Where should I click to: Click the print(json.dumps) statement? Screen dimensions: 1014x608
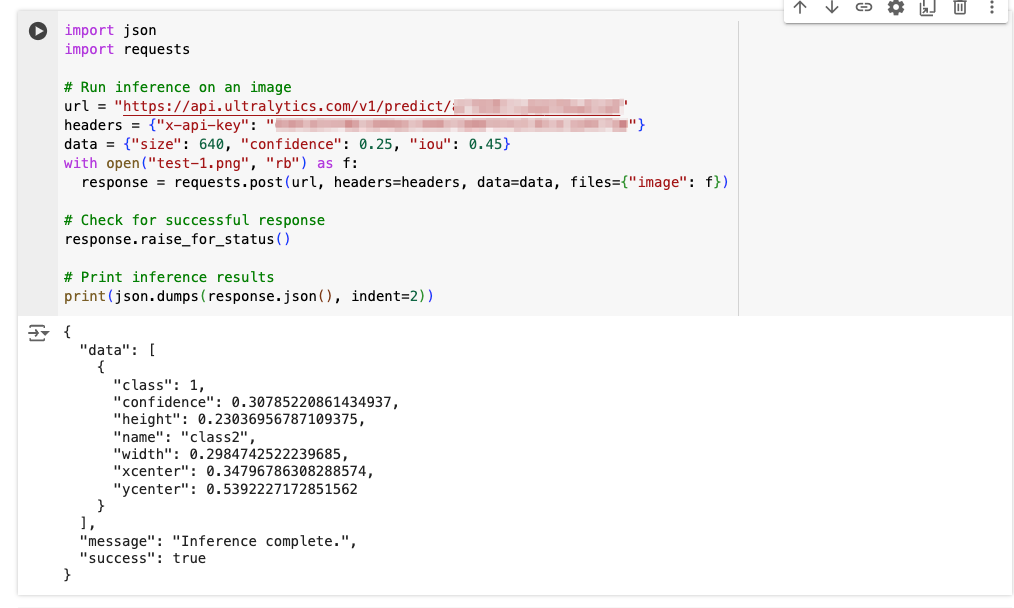[x=248, y=296]
